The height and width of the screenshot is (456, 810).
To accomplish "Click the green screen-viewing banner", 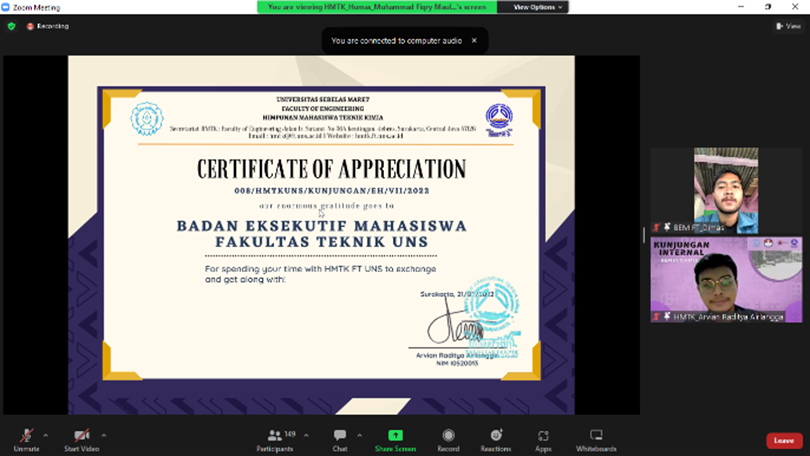I will 377,7.
